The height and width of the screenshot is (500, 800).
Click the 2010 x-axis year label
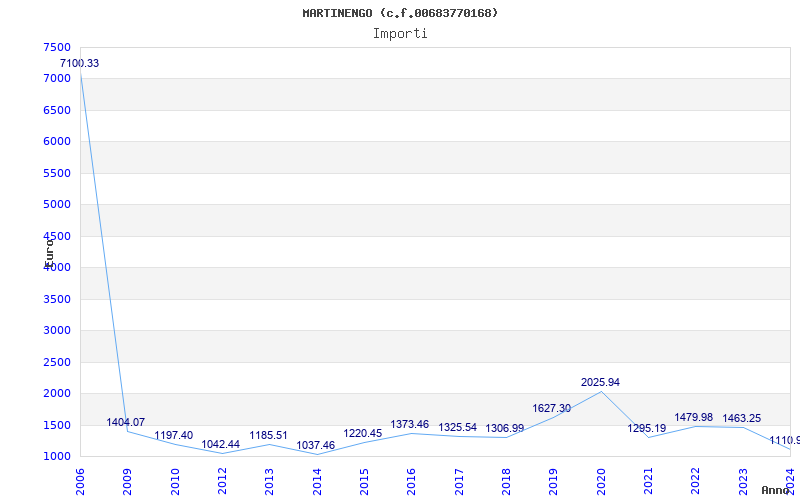point(175,482)
